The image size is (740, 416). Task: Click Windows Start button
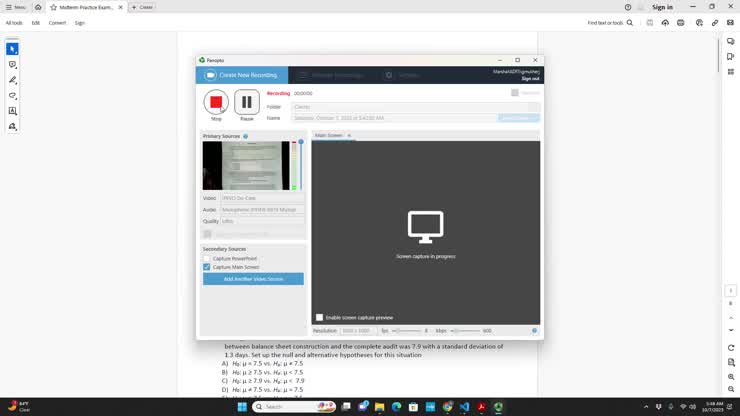pos(242,407)
